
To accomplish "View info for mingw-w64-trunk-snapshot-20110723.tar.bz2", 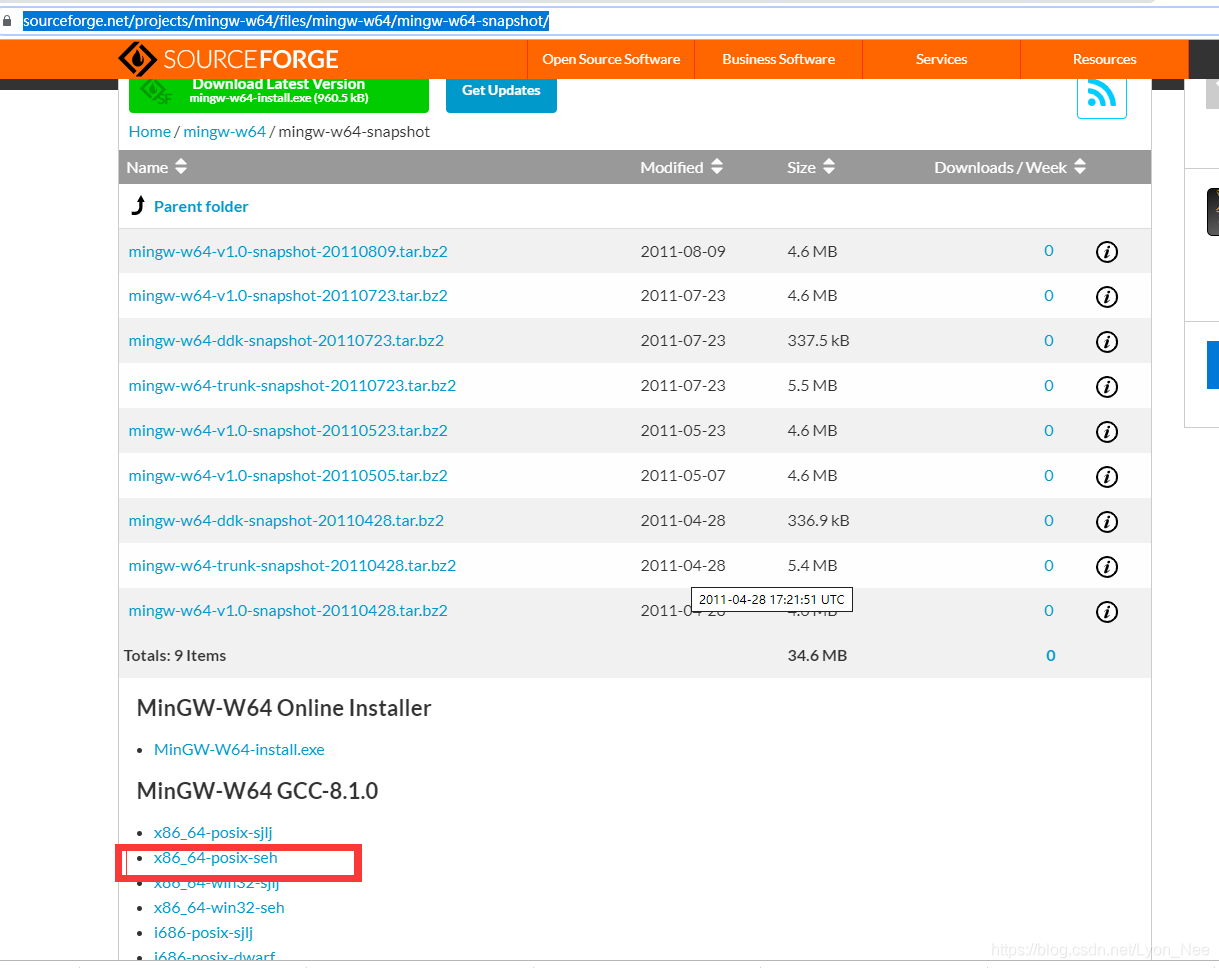I will (1106, 387).
